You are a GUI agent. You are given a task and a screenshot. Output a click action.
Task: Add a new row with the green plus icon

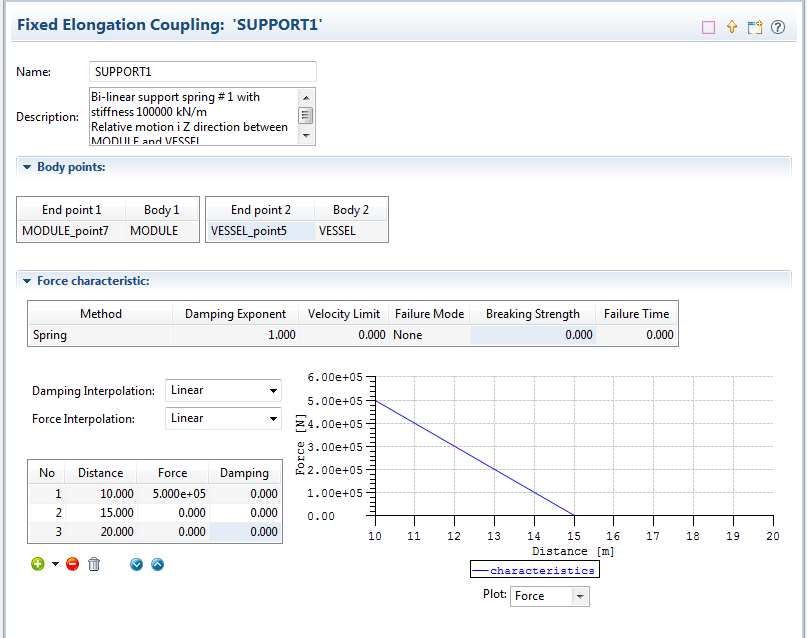(38, 564)
